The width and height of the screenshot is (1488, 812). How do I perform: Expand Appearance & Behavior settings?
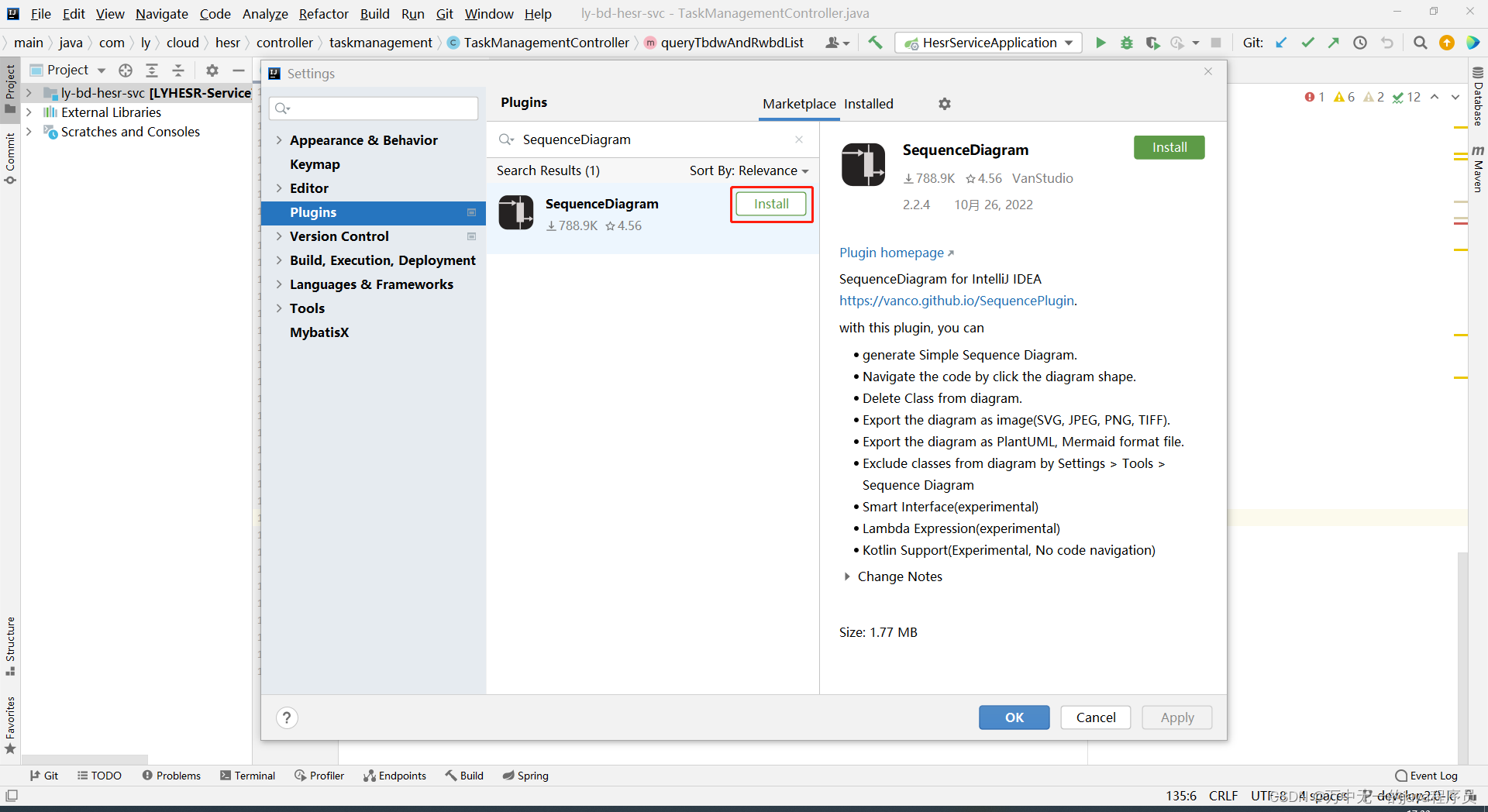click(x=279, y=140)
